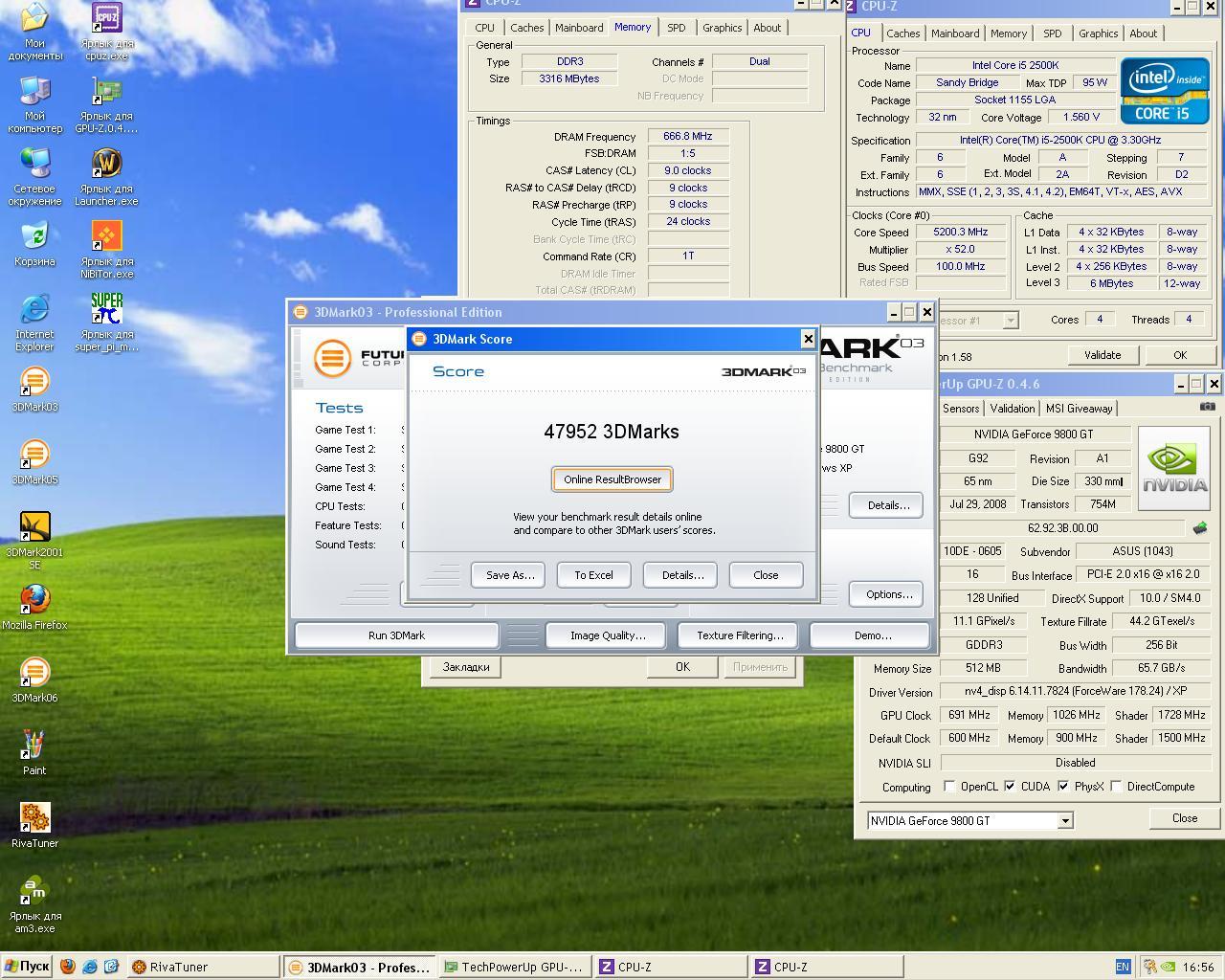The width and height of the screenshot is (1225, 980).
Task: Click the GPU Clock value 691 MHz
Action: click(x=969, y=715)
